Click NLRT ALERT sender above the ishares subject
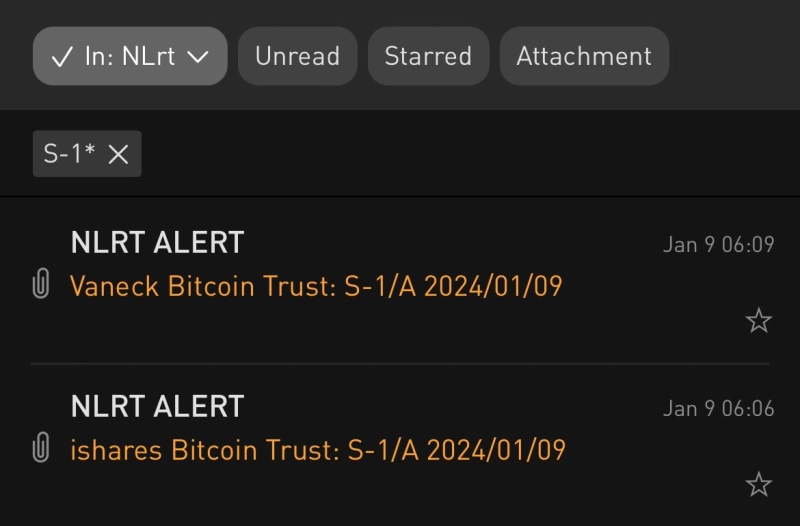 (x=157, y=406)
